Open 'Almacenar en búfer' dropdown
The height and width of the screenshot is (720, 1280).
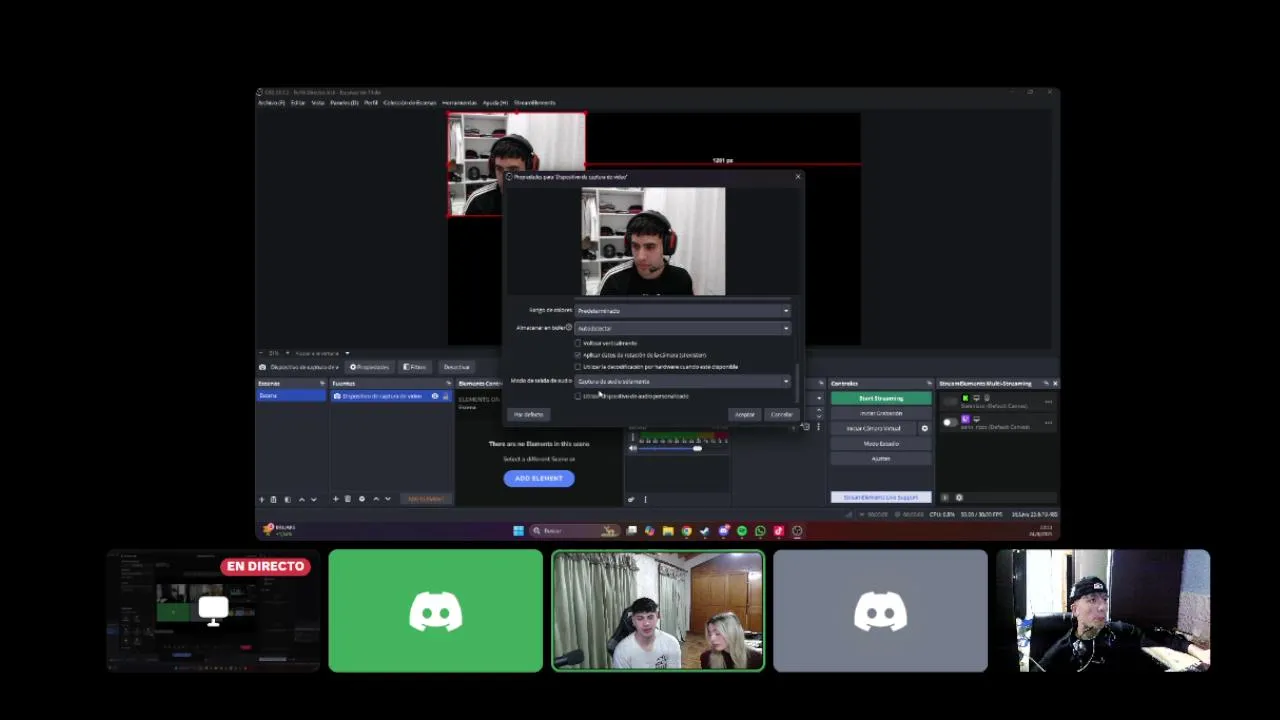[x=682, y=328]
